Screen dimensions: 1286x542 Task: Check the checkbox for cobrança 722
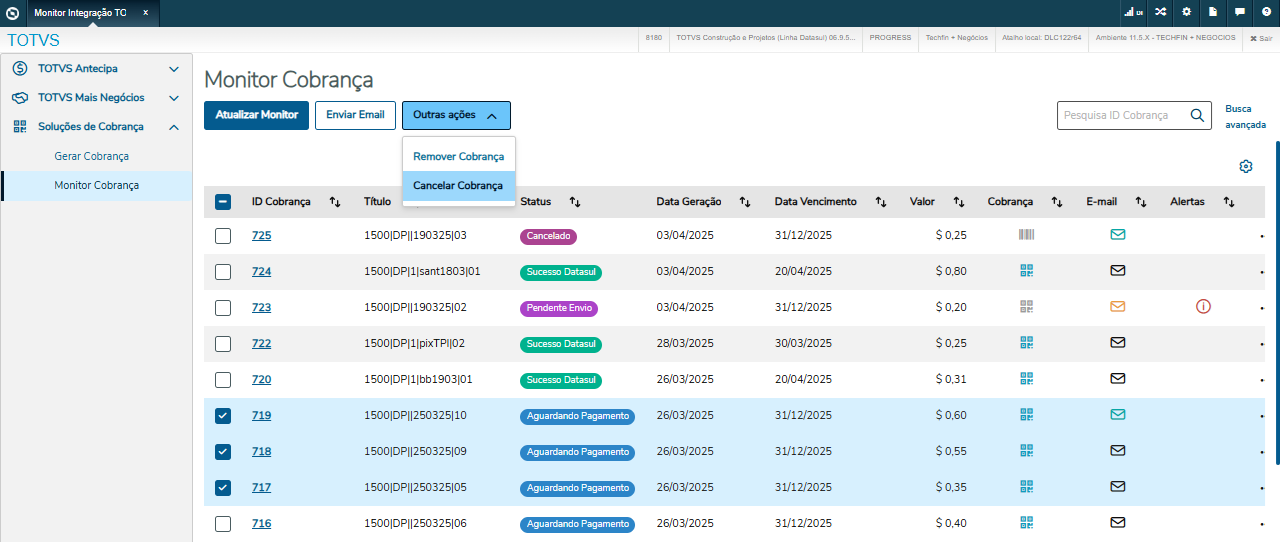tap(223, 343)
